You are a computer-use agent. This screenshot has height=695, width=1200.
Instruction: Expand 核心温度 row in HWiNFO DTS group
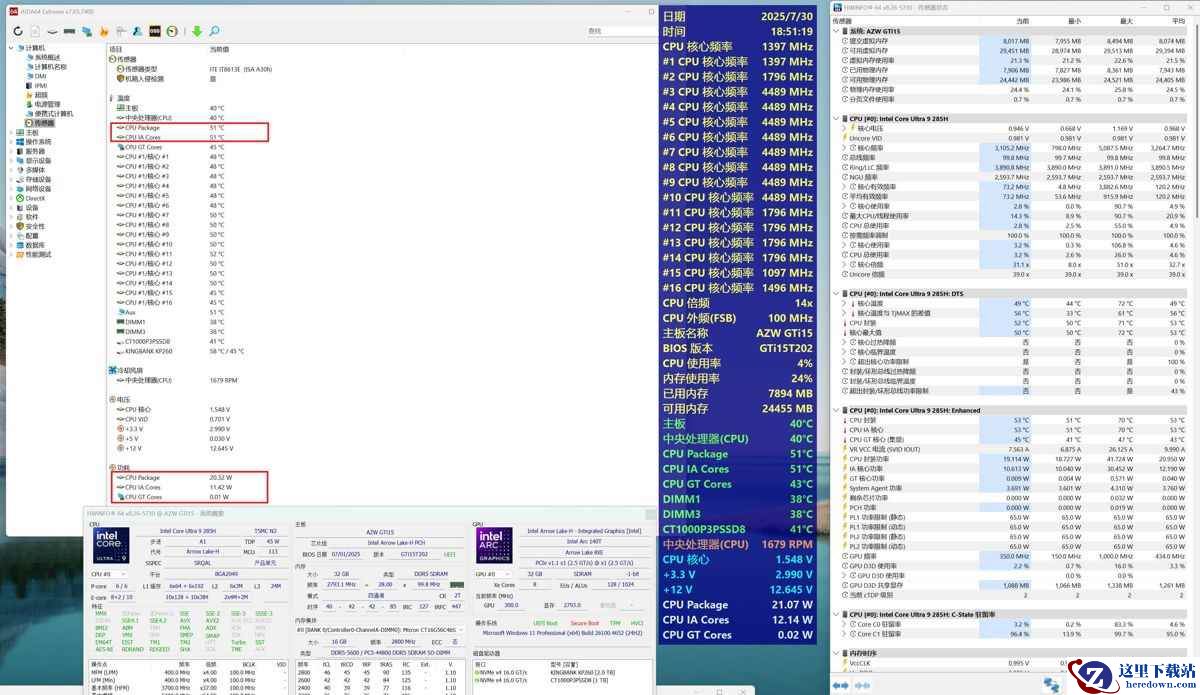pyautogui.click(x=844, y=303)
